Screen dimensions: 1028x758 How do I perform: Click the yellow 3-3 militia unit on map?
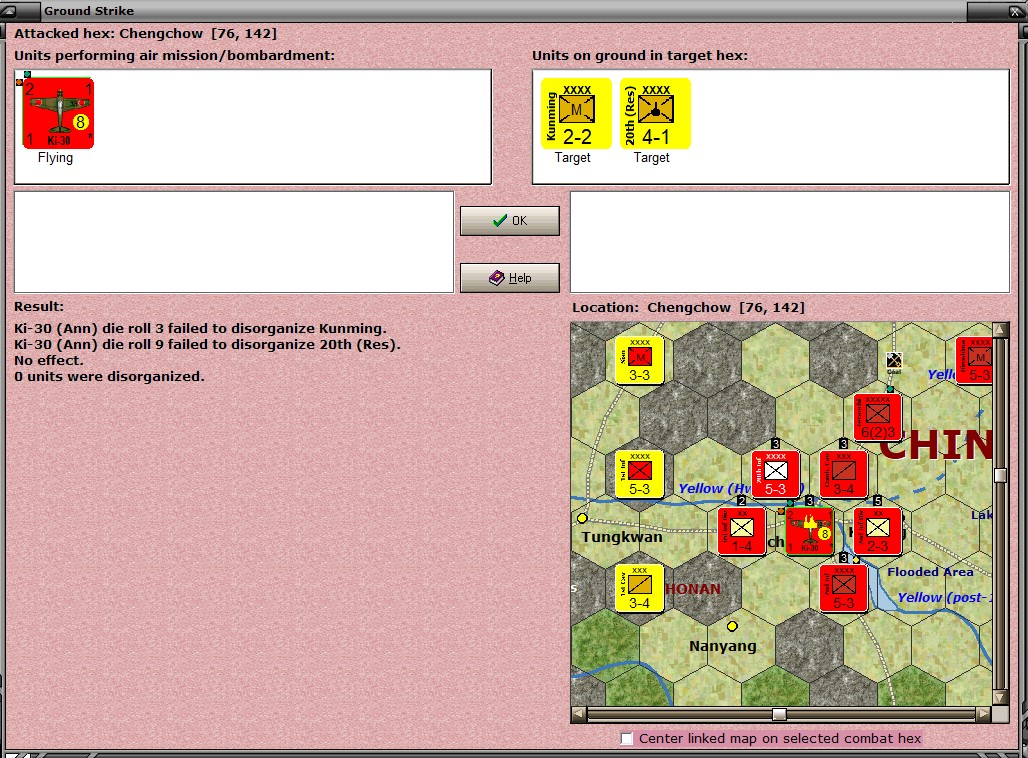(x=639, y=360)
